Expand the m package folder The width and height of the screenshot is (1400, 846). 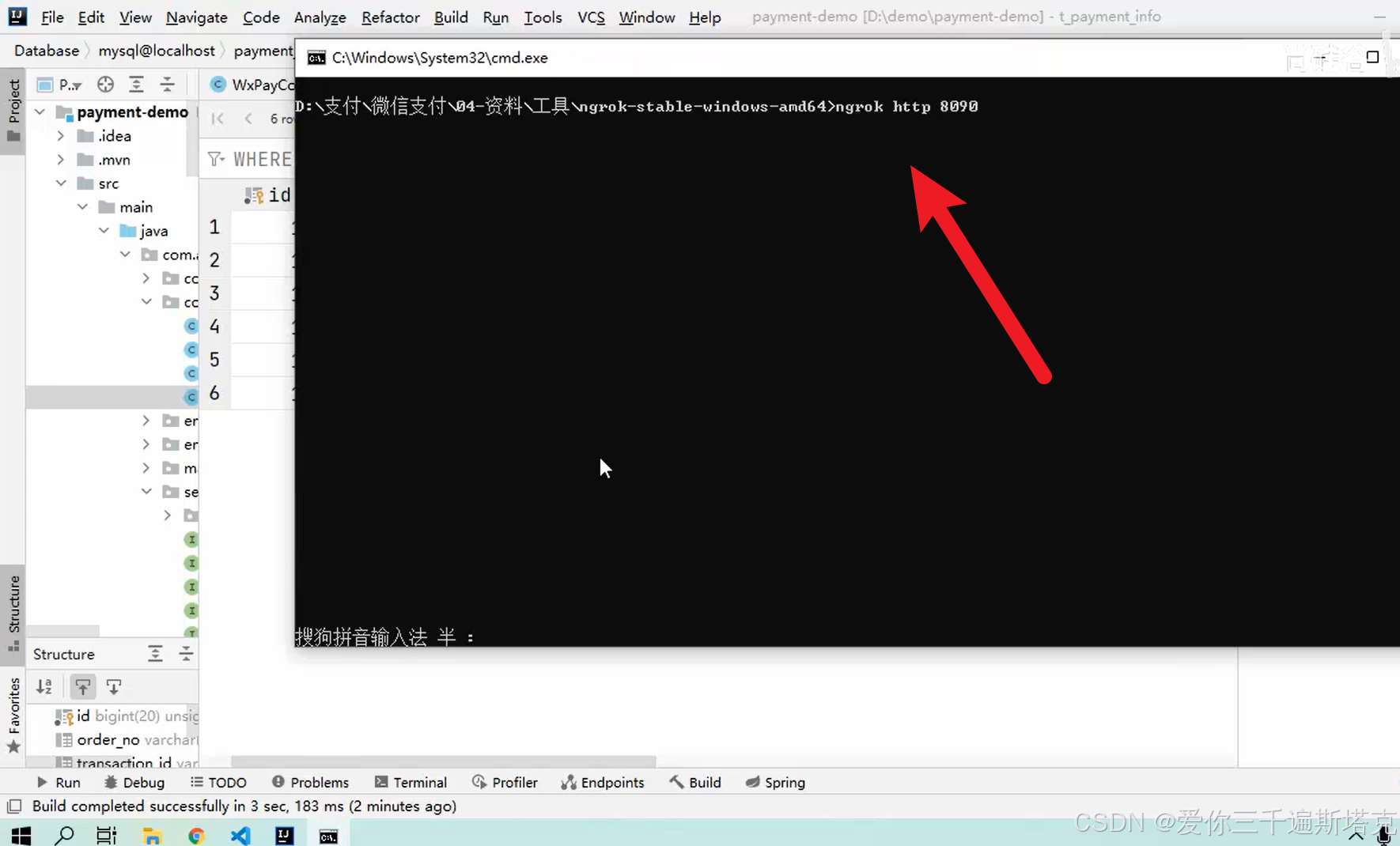click(x=146, y=468)
